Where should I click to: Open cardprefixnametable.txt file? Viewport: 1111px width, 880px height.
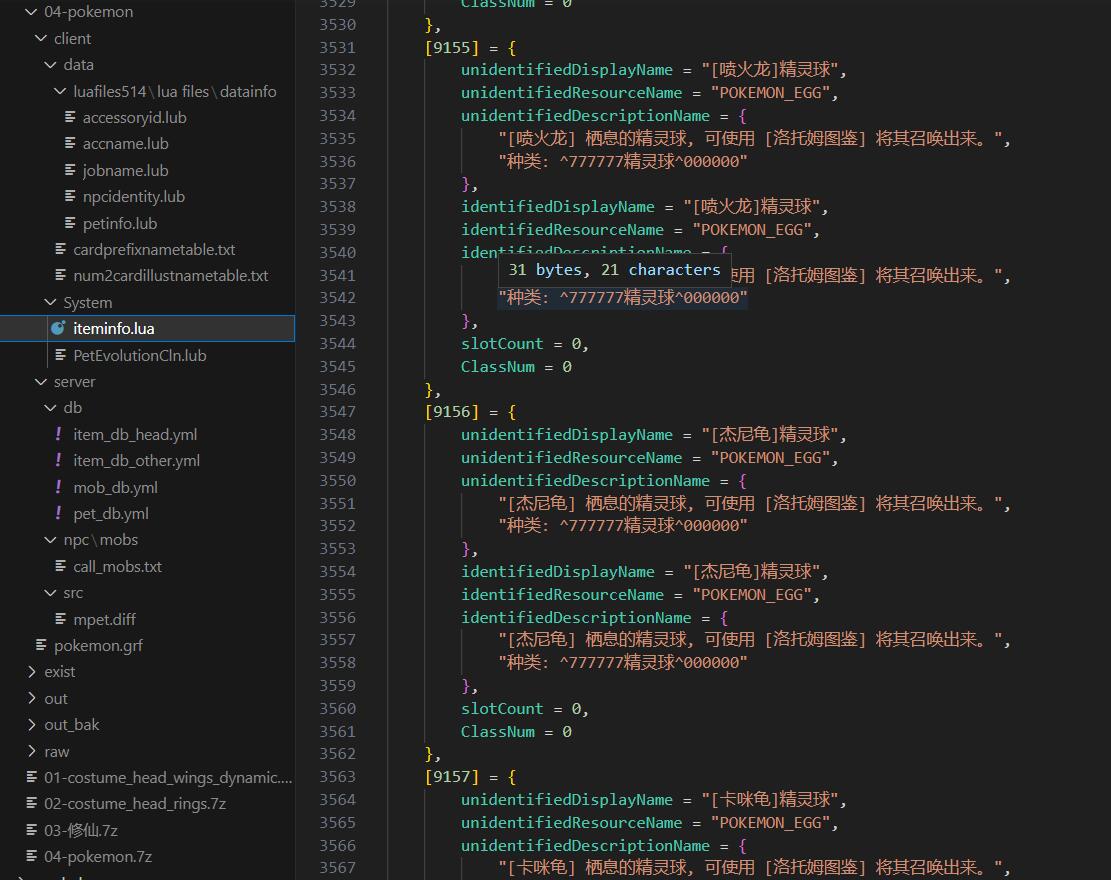click(x=154, y=249)
